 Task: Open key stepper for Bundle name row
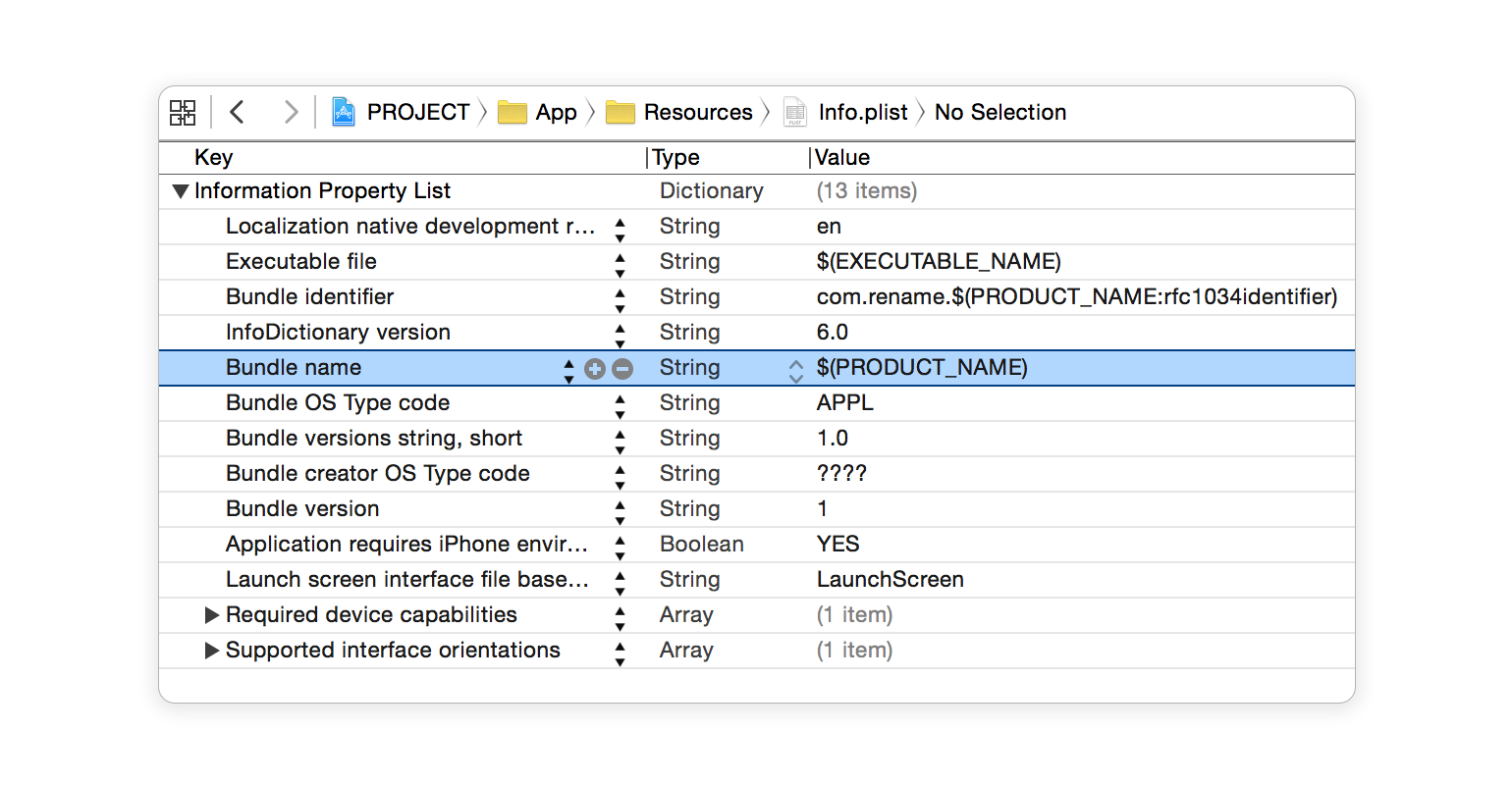point(568,372)
